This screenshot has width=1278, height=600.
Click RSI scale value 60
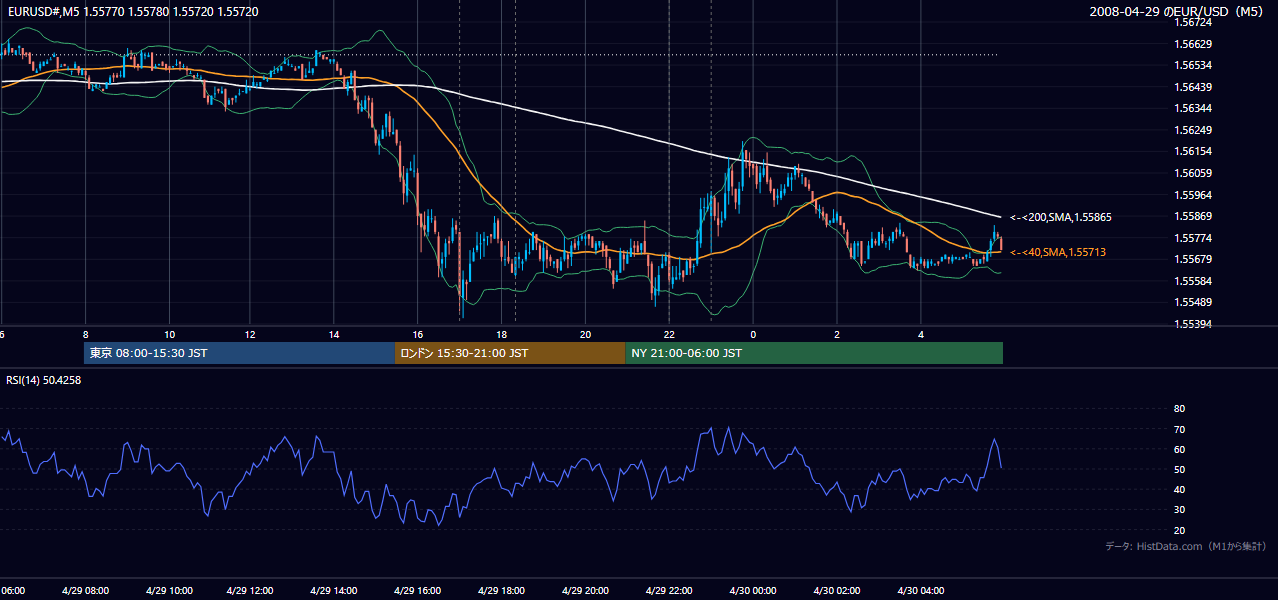(1179, 449)
